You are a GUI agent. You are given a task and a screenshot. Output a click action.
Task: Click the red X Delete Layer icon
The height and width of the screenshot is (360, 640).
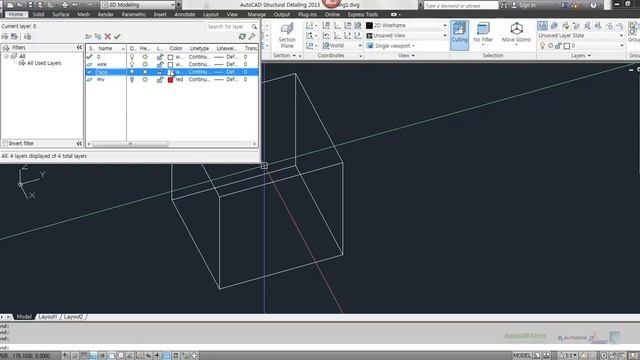tap(107, 37)
